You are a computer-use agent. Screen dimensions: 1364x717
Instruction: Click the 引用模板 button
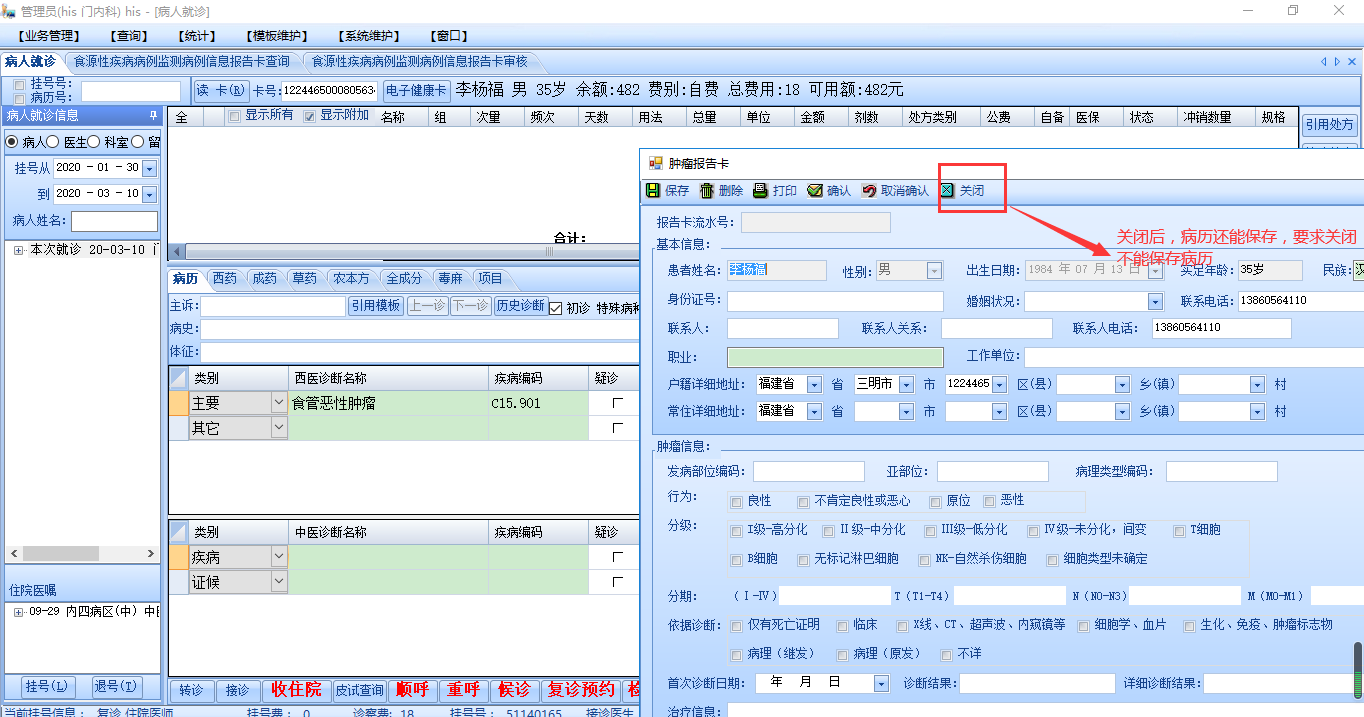376,307
